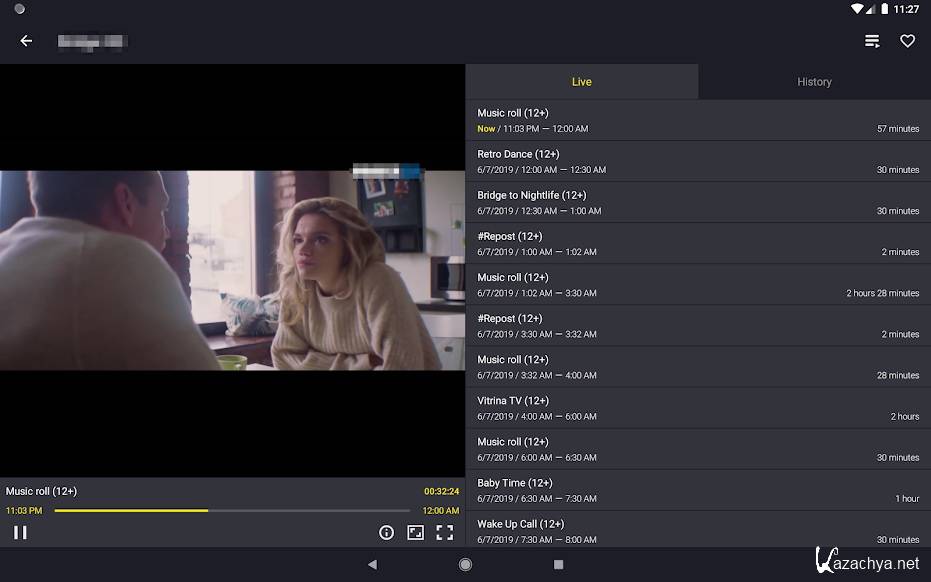Open the Wake Up Call (12+) entry
The width and height of the screenshot is (931, 582).
tap(697, 530)
